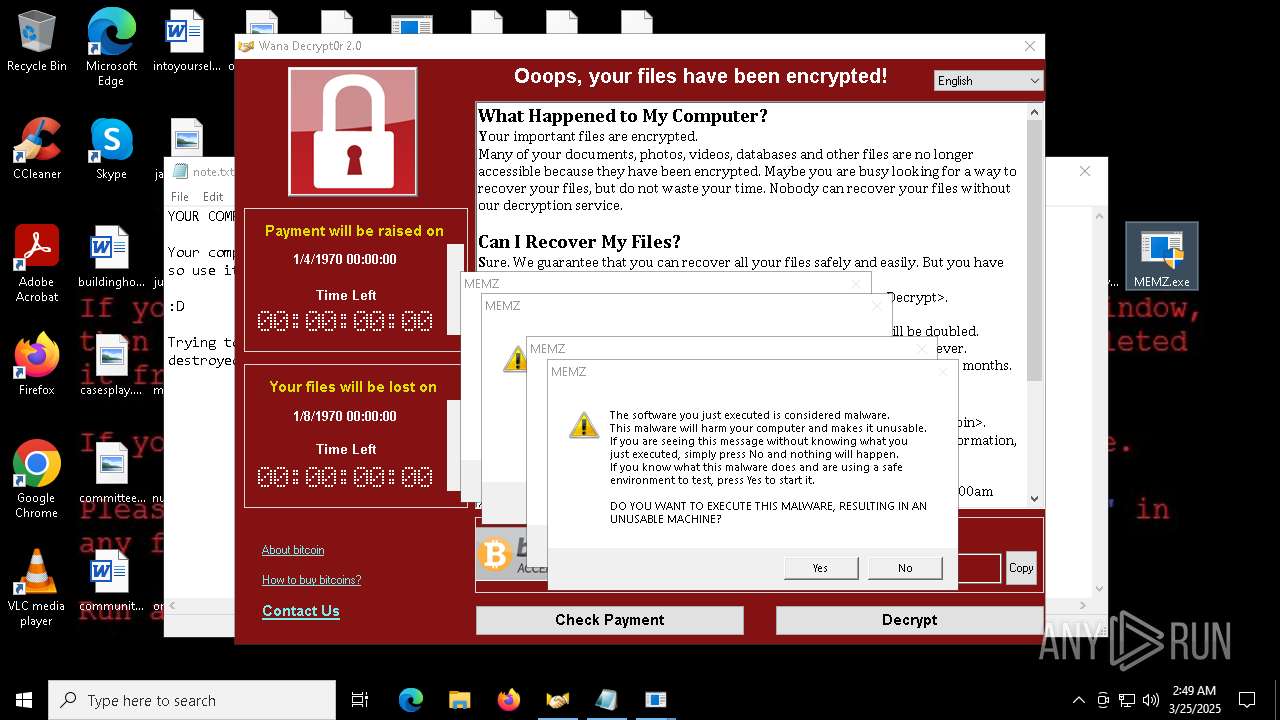Open File Explorer from the taskbar
This screenshot has width=1280, height=720.
[459, 700]
